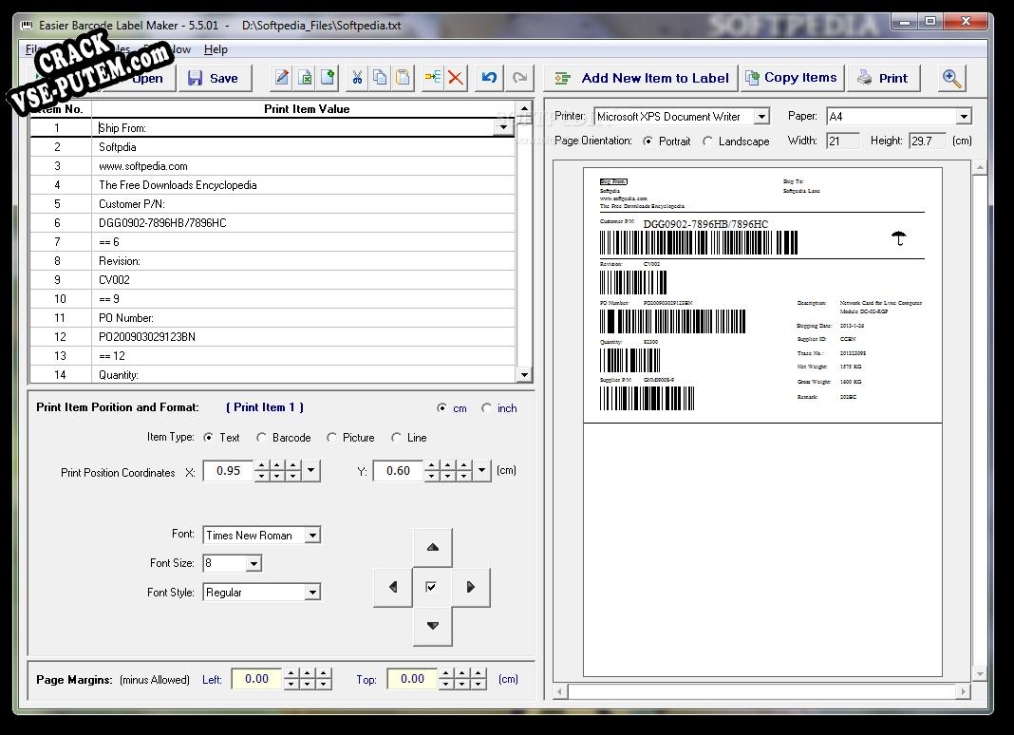Toggle the checkbox between arrow buttons
The height and width of the screenshot is (735, 1014).
[x=431, y=587]
